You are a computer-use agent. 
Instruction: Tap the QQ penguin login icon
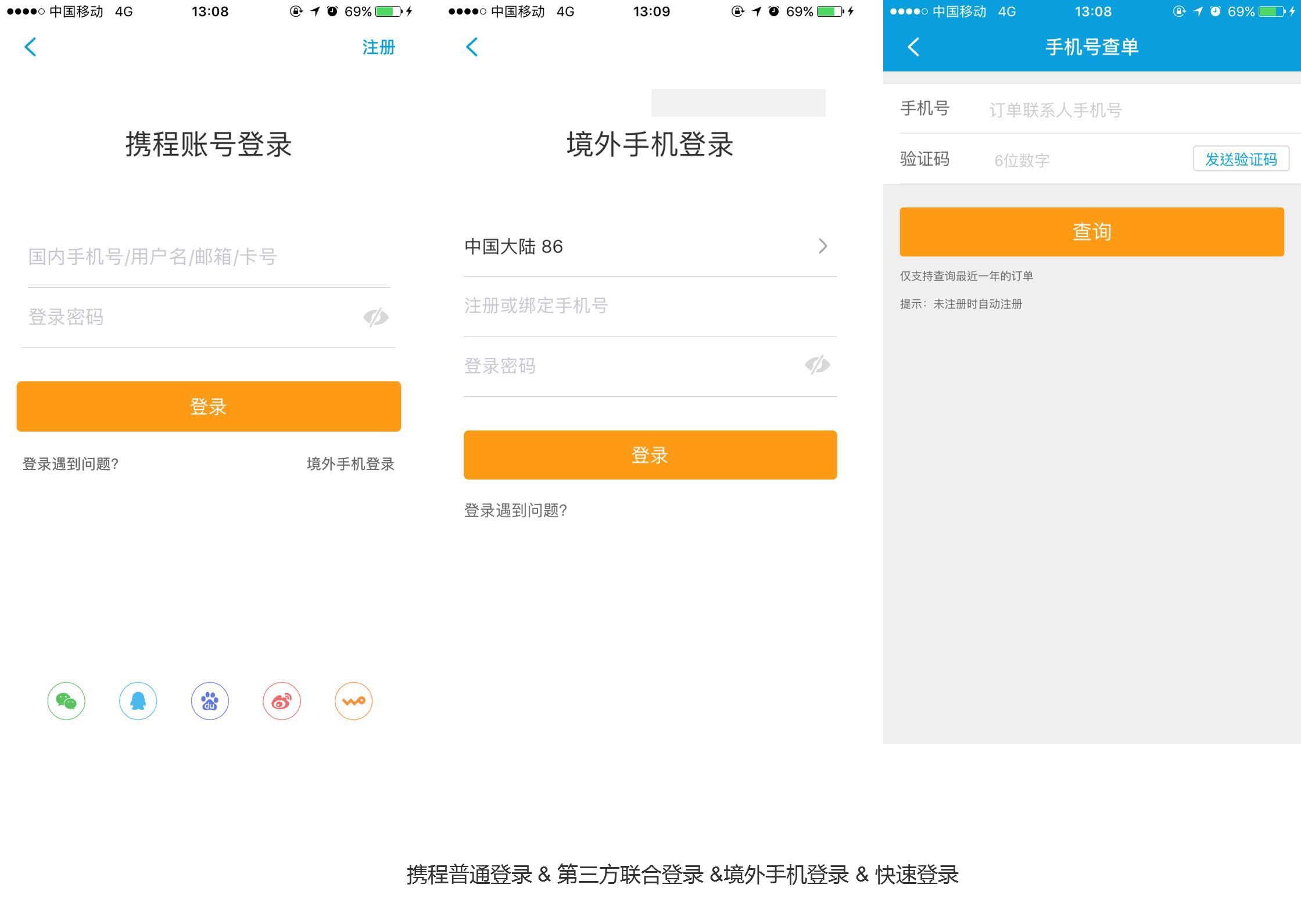click(x=138, y=701)
